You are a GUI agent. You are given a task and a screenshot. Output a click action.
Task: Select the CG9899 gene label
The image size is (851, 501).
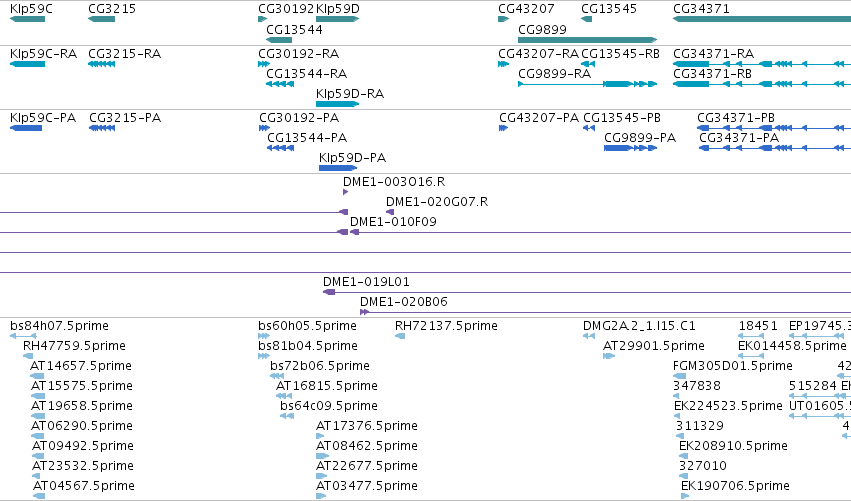pos(542,29)
